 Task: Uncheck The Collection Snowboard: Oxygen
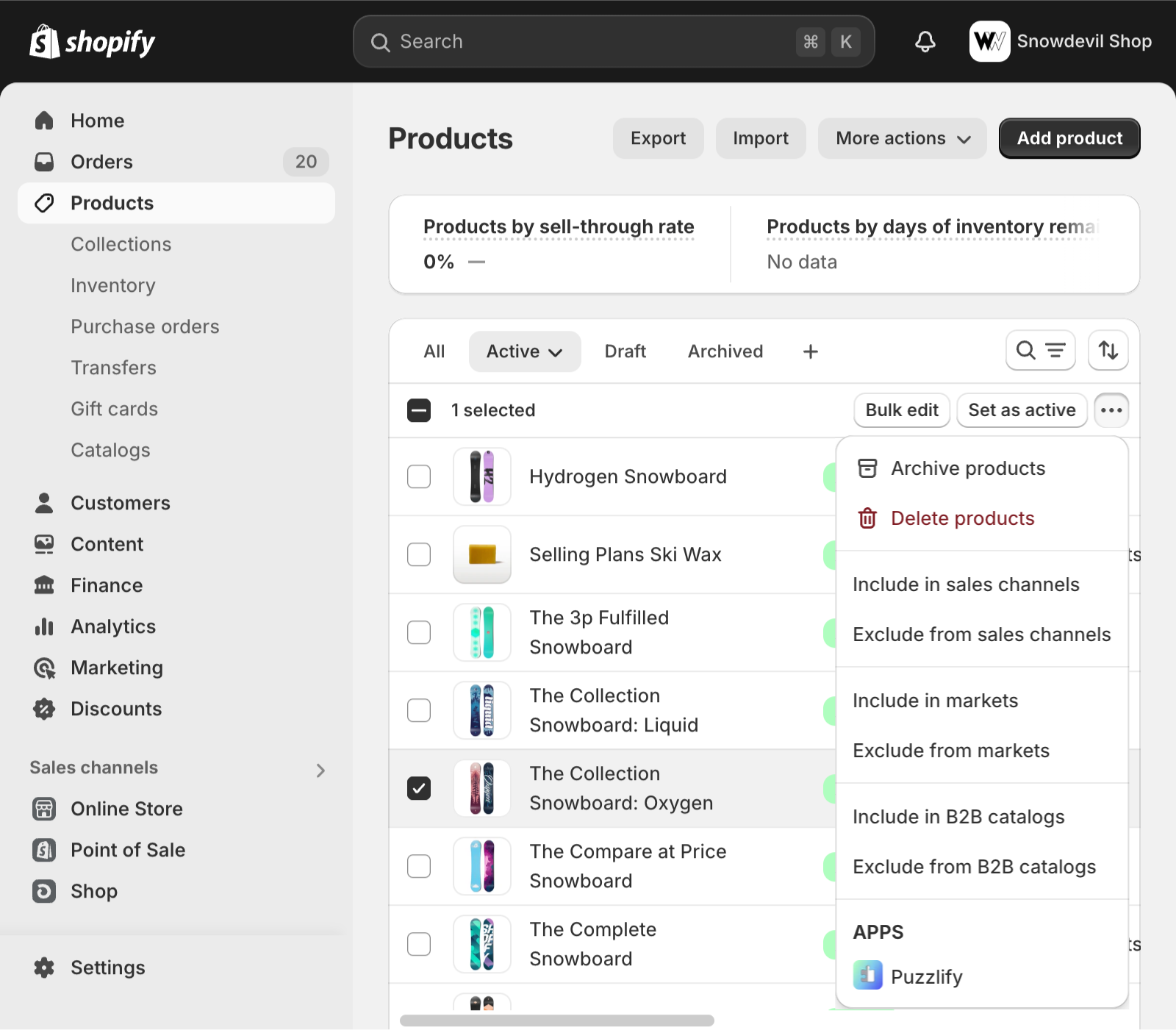pyautogui.click(x=419, y=788)
